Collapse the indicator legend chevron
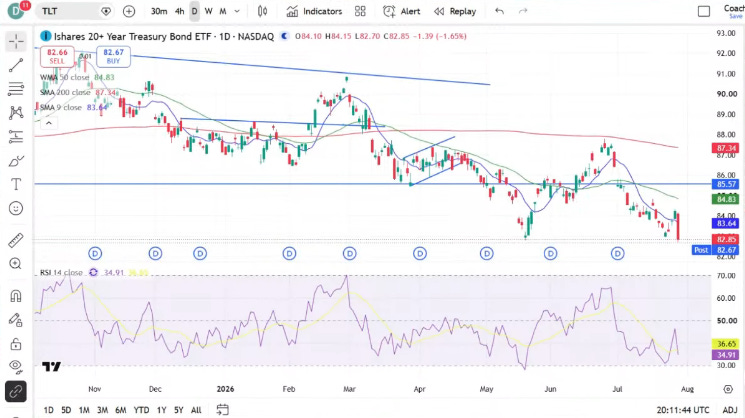 (x=48, y=124)
